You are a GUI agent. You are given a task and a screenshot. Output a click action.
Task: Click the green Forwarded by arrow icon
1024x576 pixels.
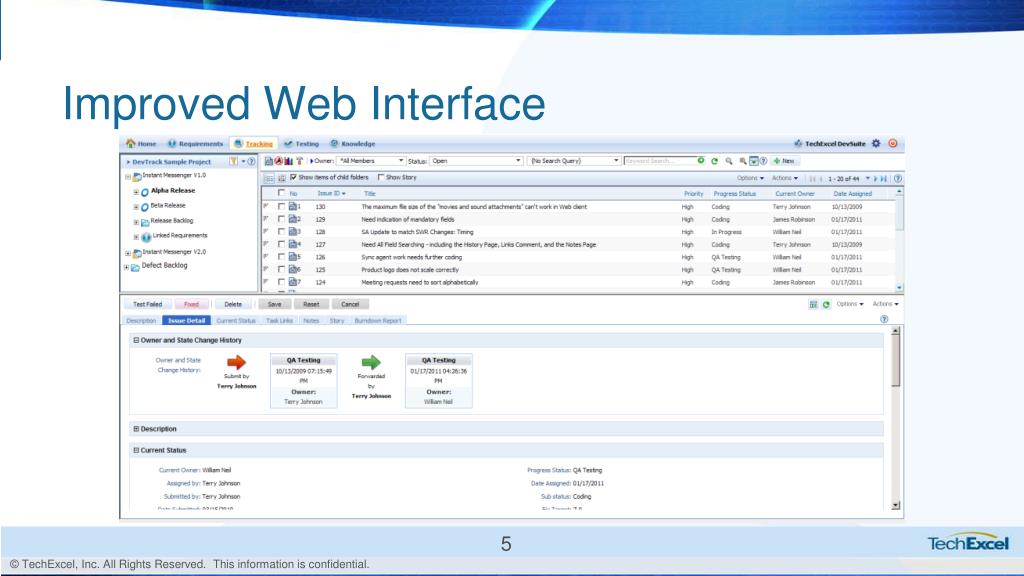click(x=371, y=362)
